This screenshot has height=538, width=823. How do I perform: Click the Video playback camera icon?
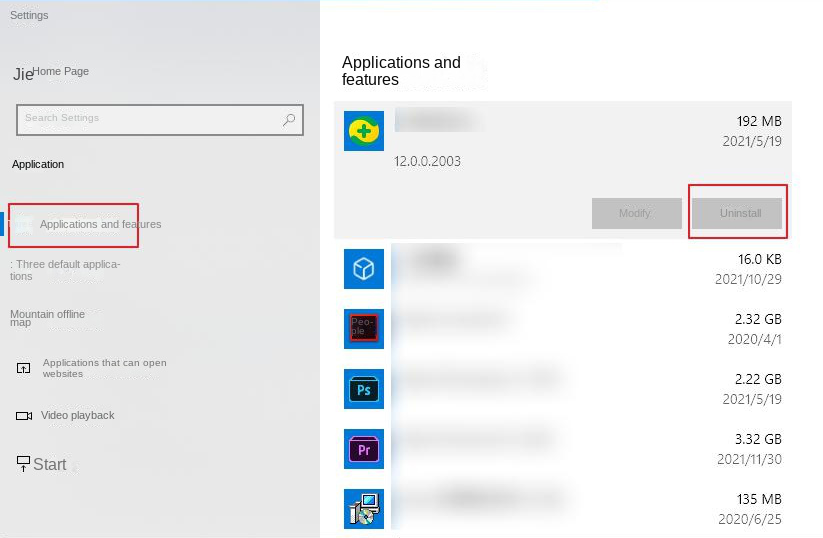[x=24, y=416]
